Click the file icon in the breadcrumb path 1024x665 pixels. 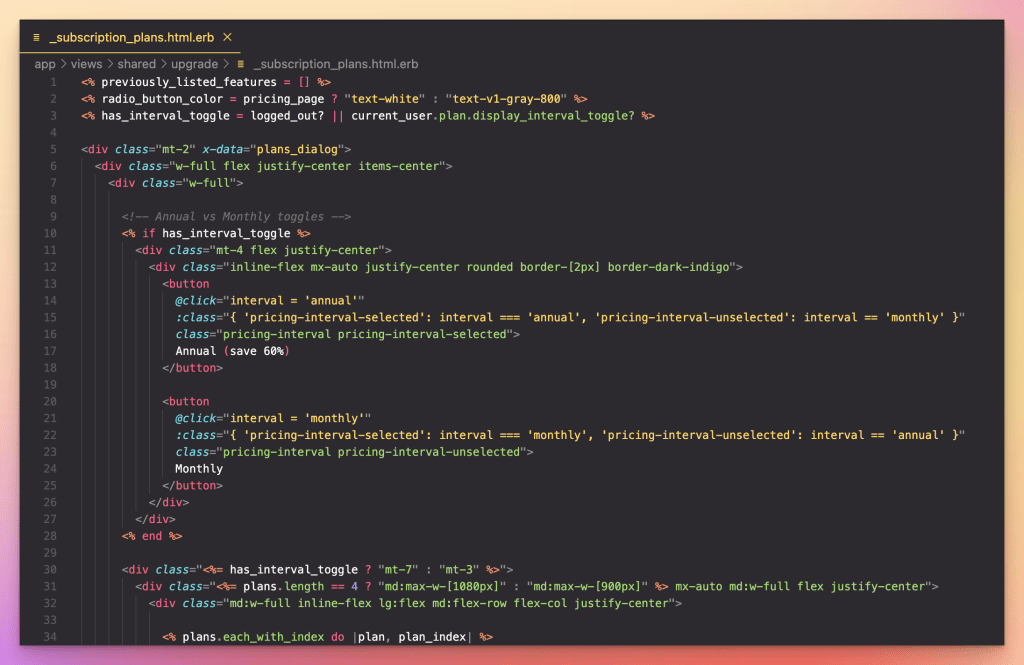click(241, 64)
